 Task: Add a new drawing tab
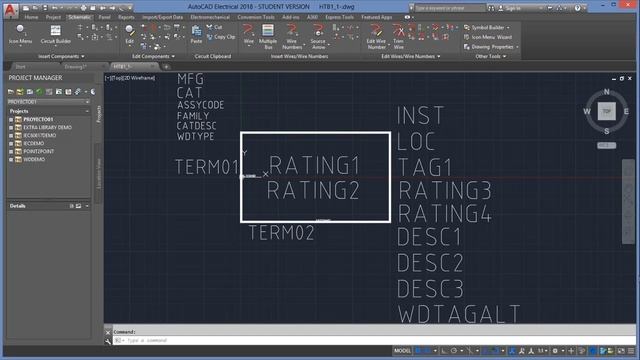tap(166, 67)
